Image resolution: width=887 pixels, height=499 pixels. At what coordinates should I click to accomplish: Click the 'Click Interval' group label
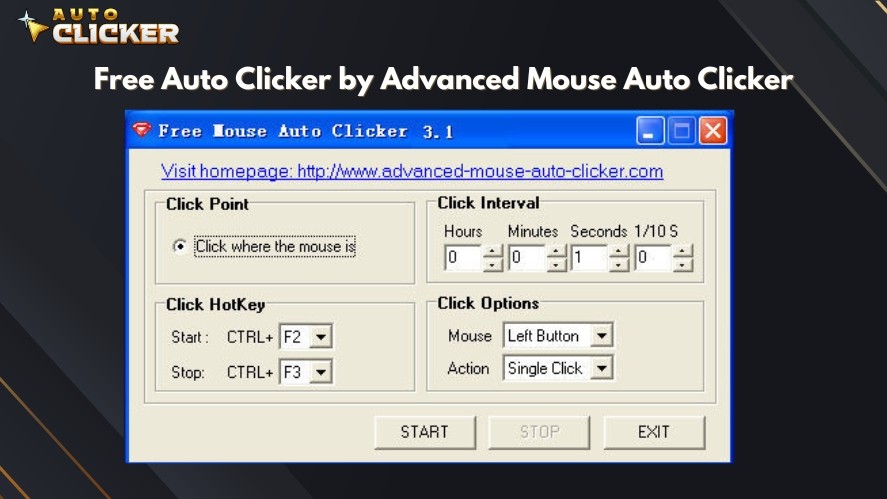coord(488,203)
